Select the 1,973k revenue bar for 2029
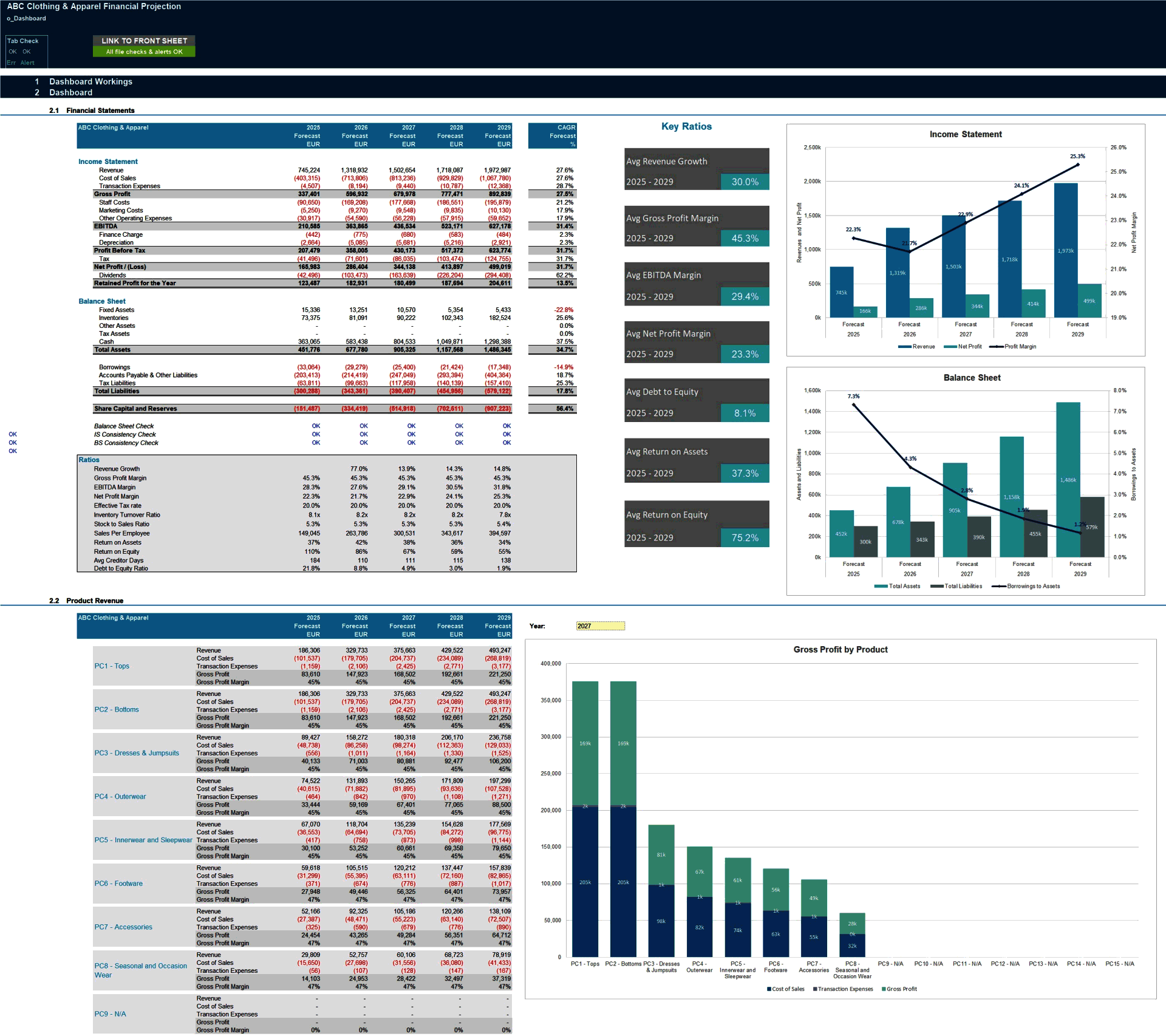Viewport: 1166px width, 1036px height. [1066, 250]
